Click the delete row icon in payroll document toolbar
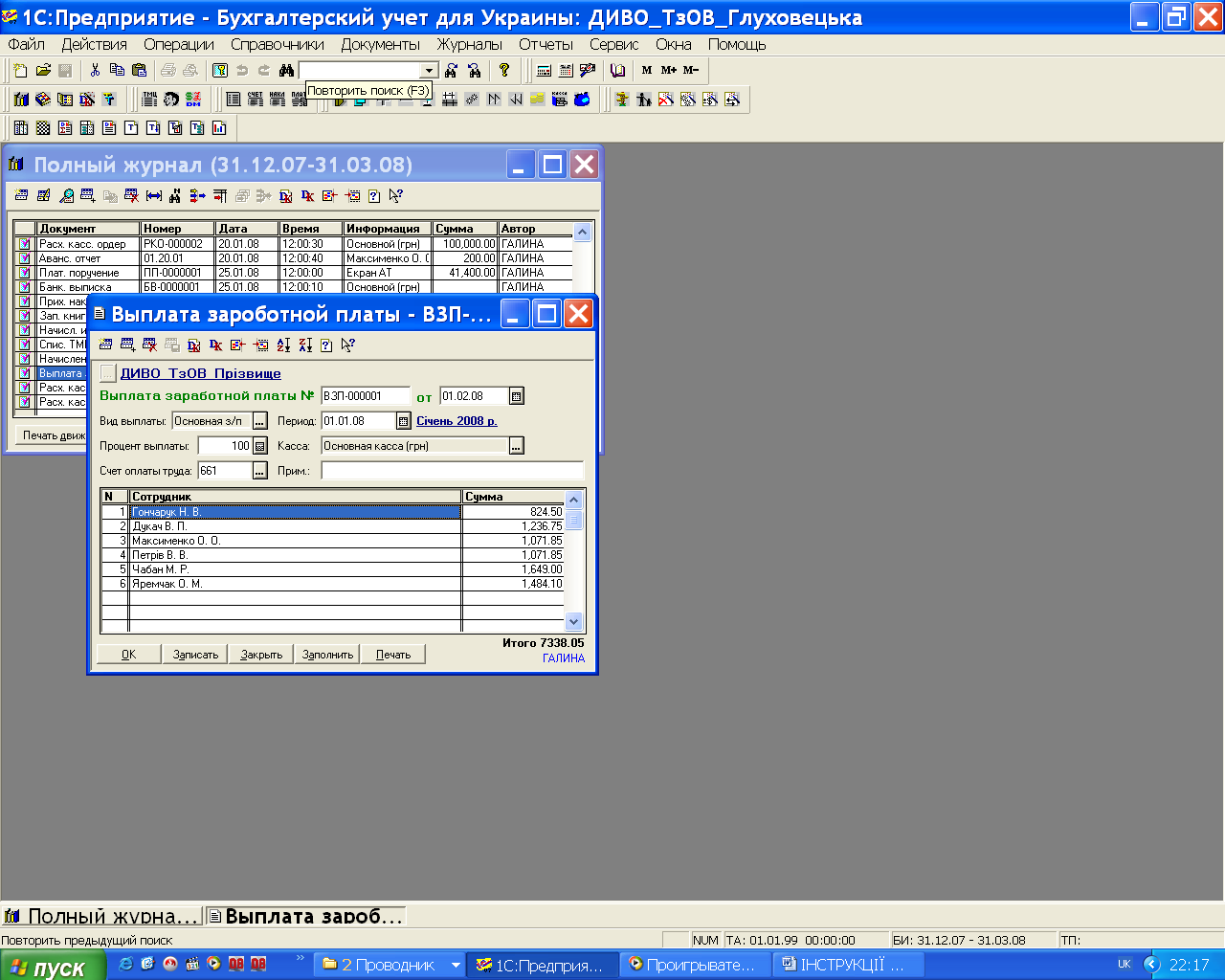 [x=149, y=345]
